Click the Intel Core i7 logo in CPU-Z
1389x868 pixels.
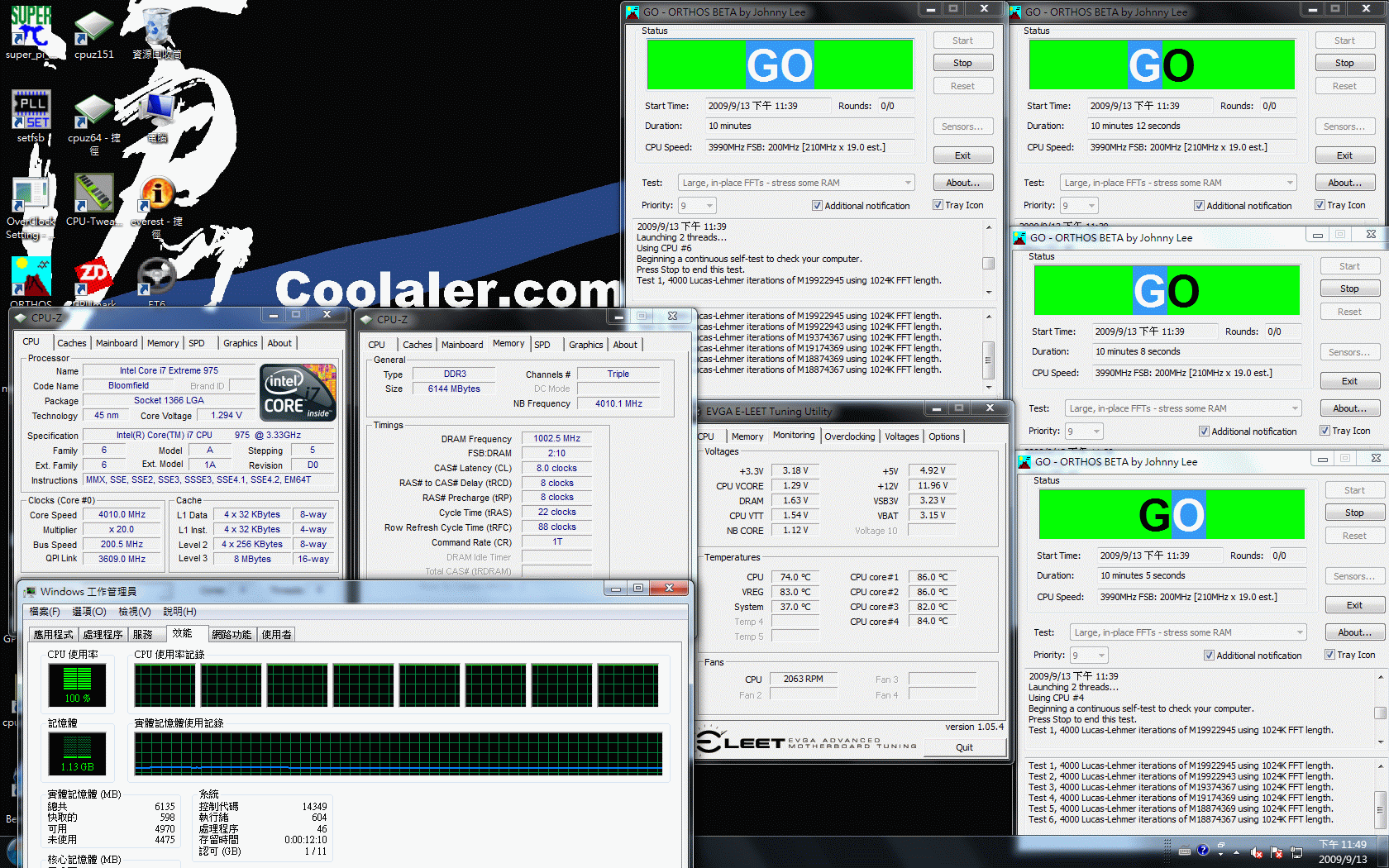point(298,393)
